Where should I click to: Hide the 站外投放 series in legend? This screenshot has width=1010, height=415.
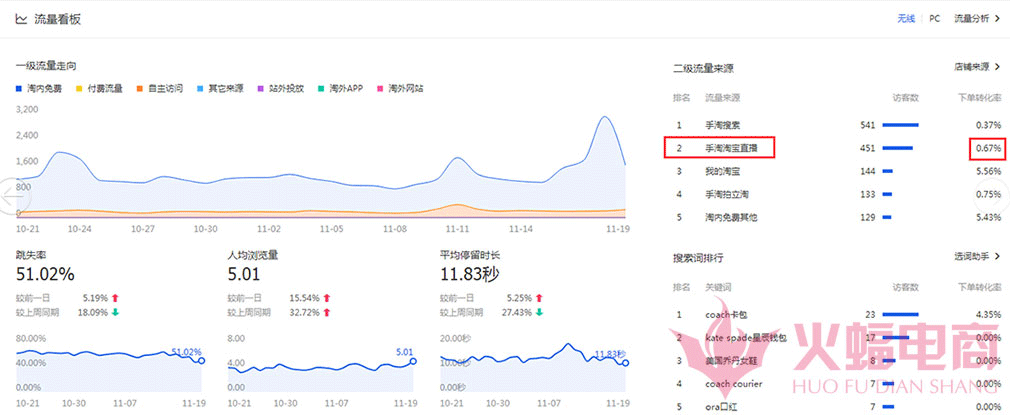pyautogui.click(x=261, y=88)
